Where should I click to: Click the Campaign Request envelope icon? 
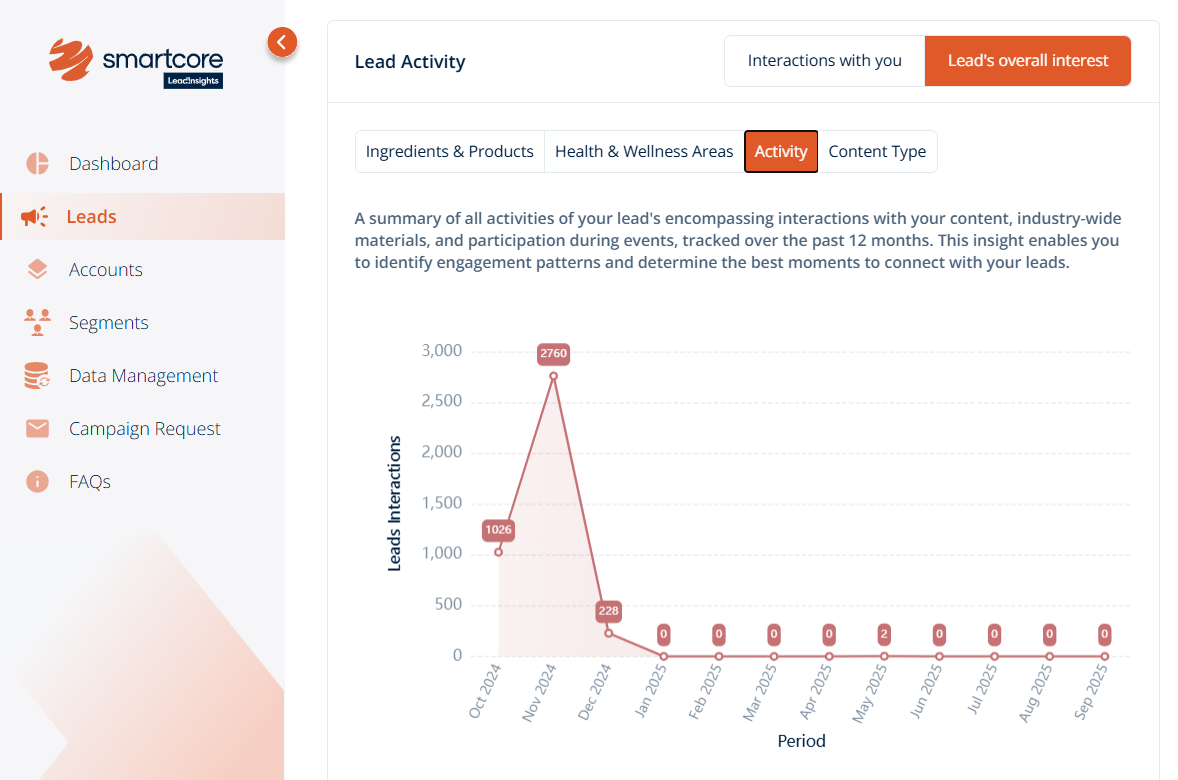coord(37,429)
